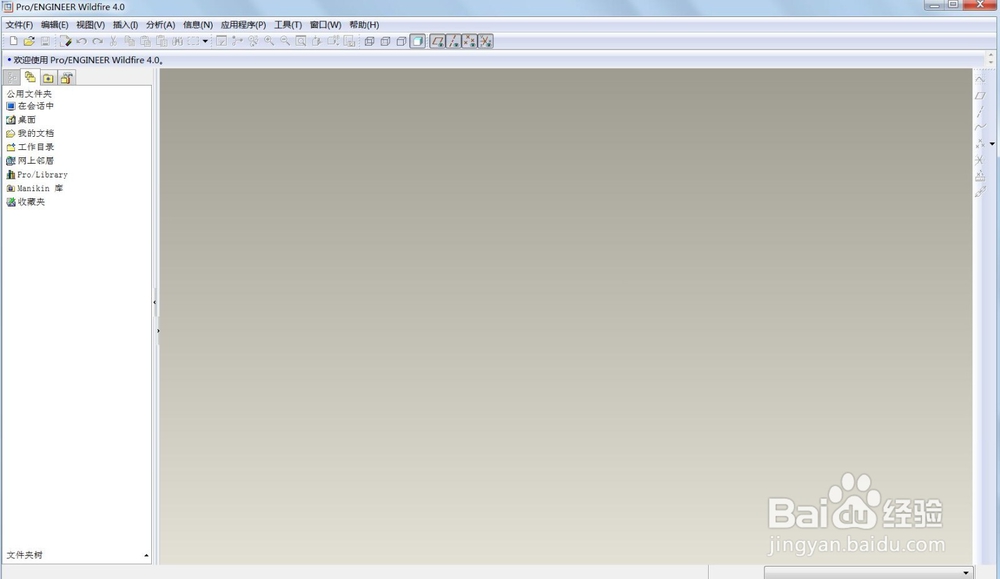Image resolution: width=1000 pixels, height=579 pixels.
Task: Select 工作目录 in the folder list
Action: point(30,147)
